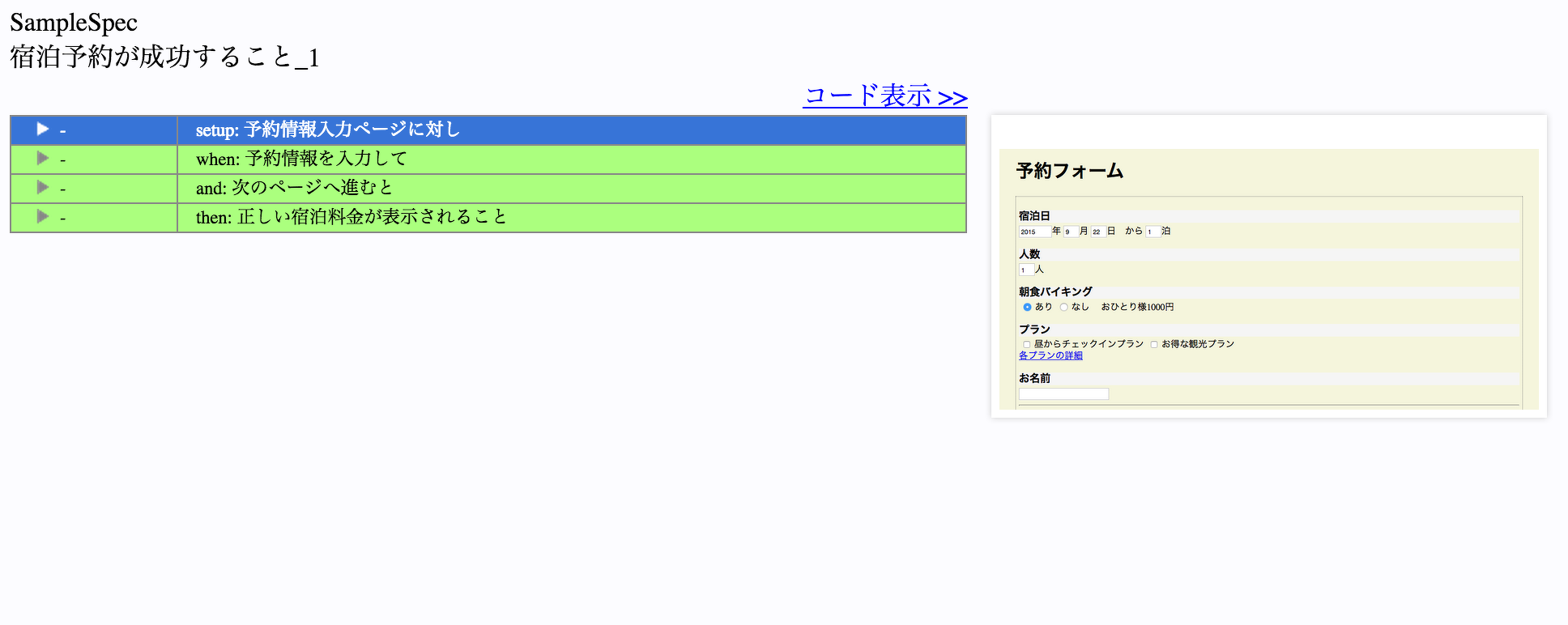Expand the 'then' step triangle
The height and width of the screenshot is (625, 1568).
coord(43,216)
